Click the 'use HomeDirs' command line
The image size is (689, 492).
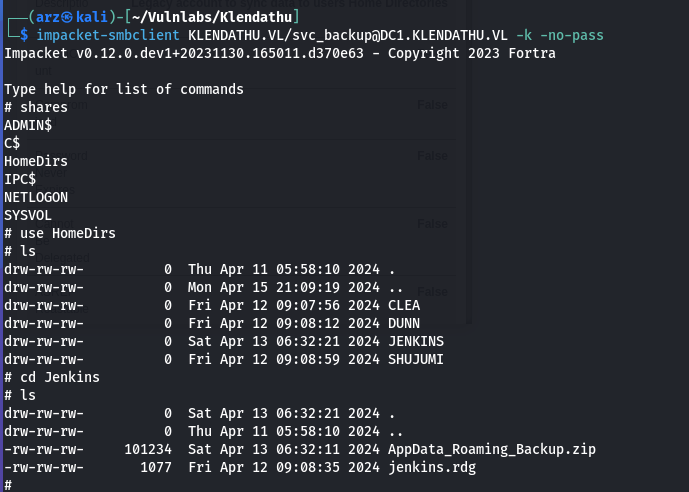click(60, 233)
